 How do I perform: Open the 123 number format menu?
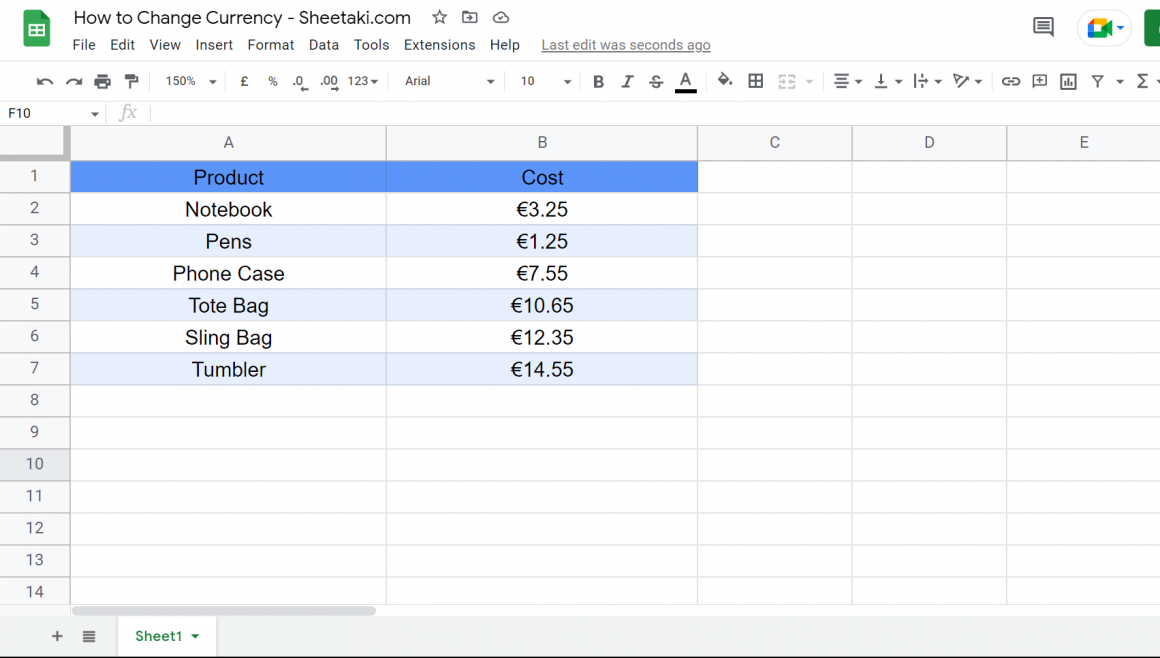pyautogui.click(x=359, y=81)
